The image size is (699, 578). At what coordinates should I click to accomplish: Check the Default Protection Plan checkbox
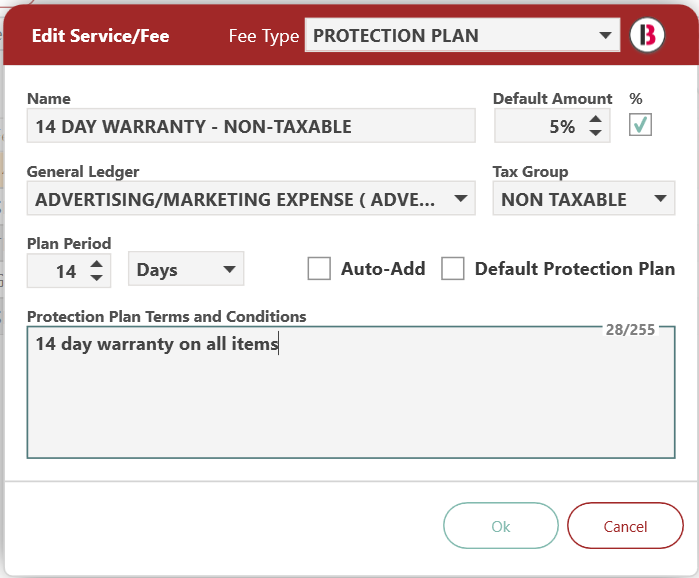[452, 268]
